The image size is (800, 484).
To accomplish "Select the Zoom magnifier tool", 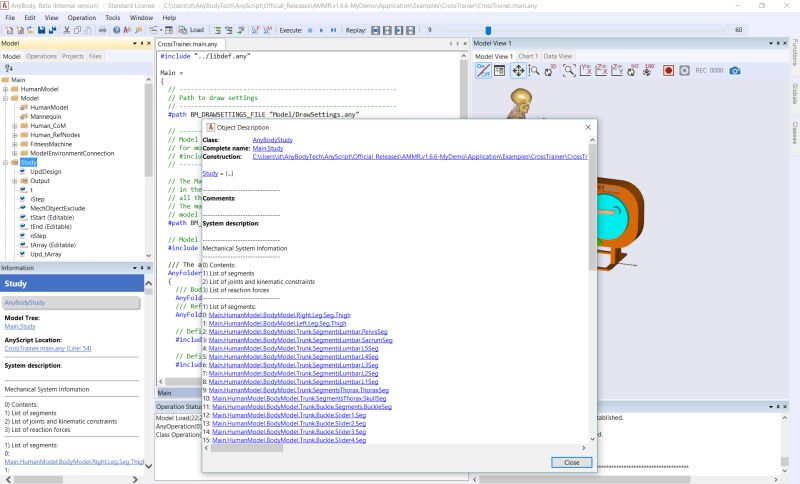I will point(534,70).
